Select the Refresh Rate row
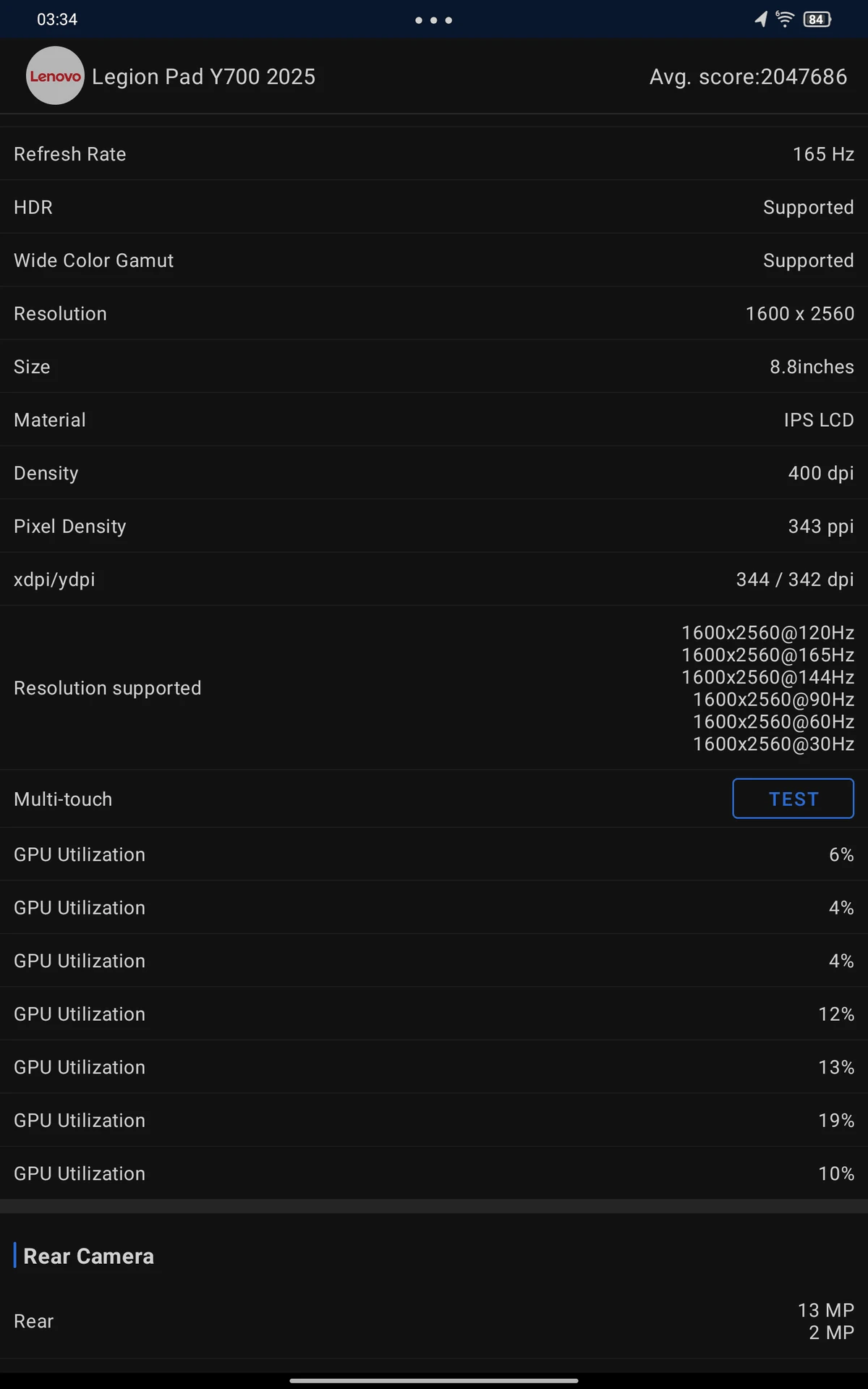The image size is (868, 1389). [434, 154]
